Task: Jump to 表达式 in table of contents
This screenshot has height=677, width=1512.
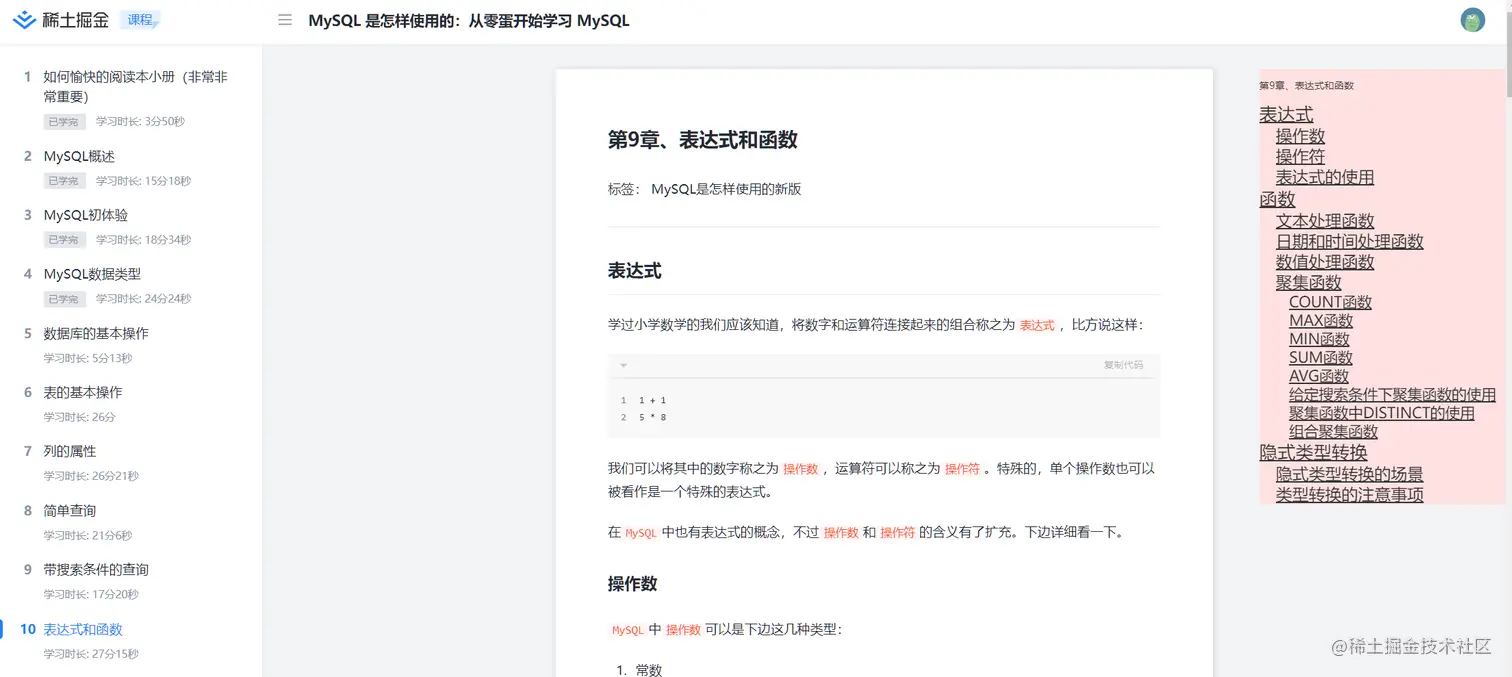Action: coord(1286,114)
